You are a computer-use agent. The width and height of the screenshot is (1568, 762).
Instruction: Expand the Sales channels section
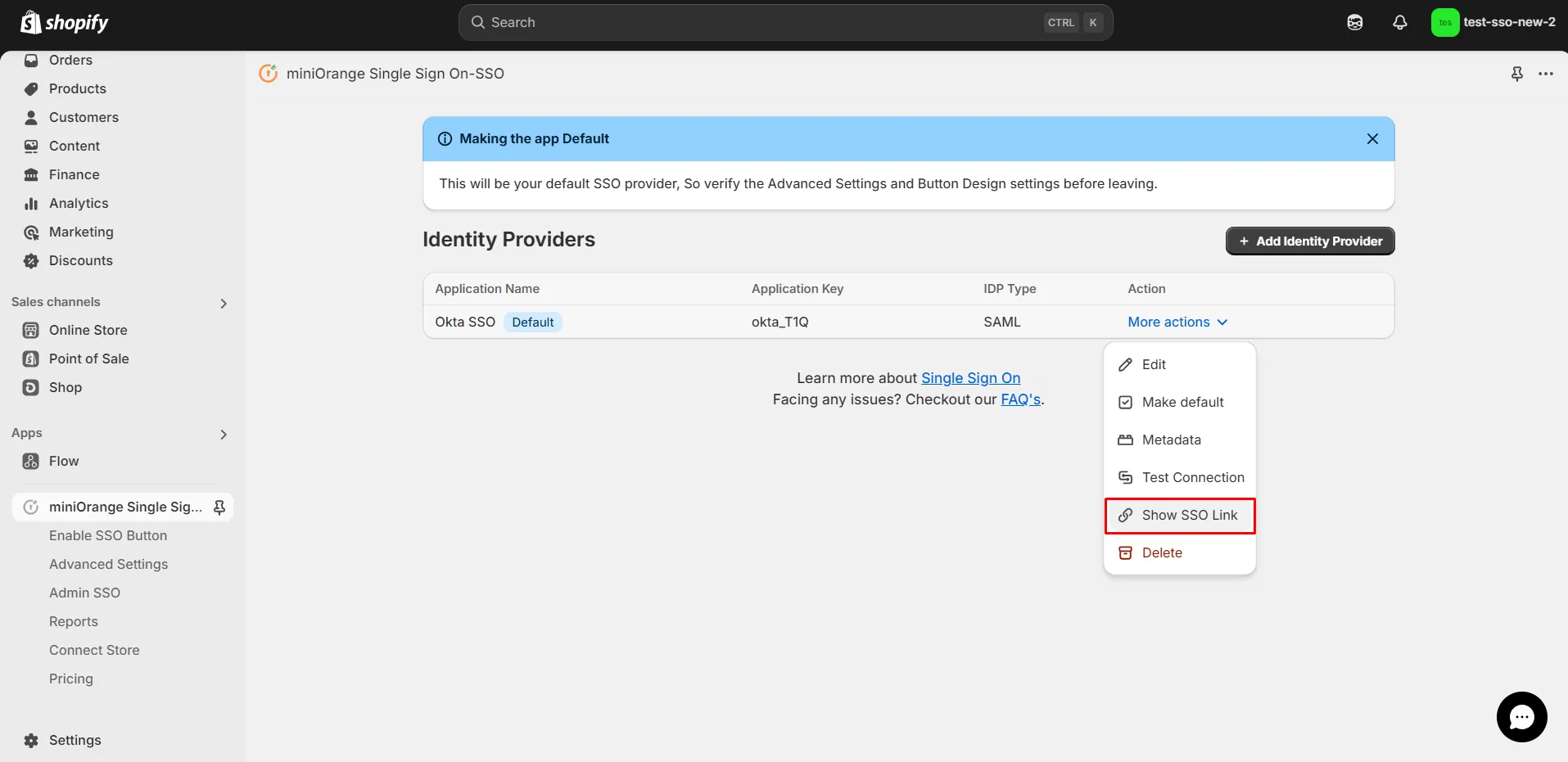(224, 304)
